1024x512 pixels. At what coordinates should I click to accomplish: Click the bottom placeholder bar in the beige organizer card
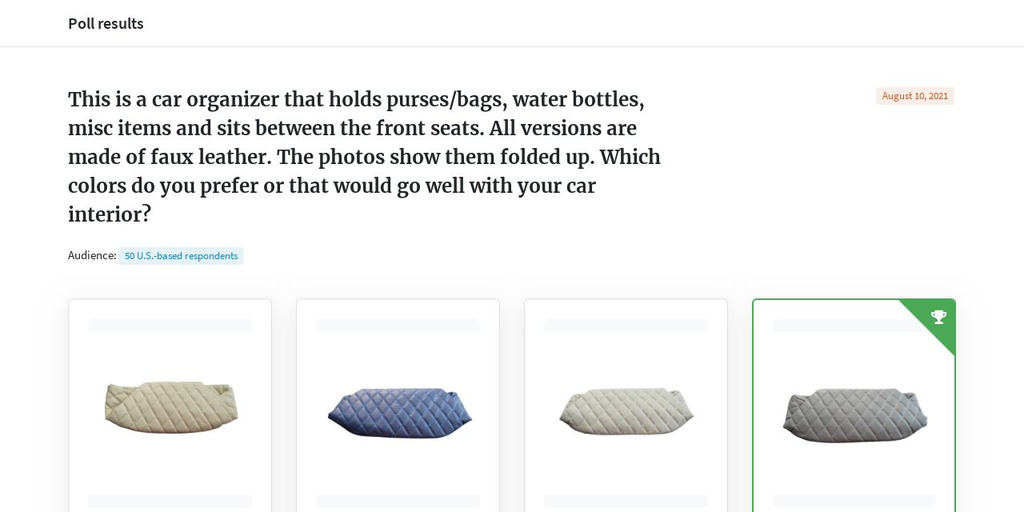coord(170,502)
